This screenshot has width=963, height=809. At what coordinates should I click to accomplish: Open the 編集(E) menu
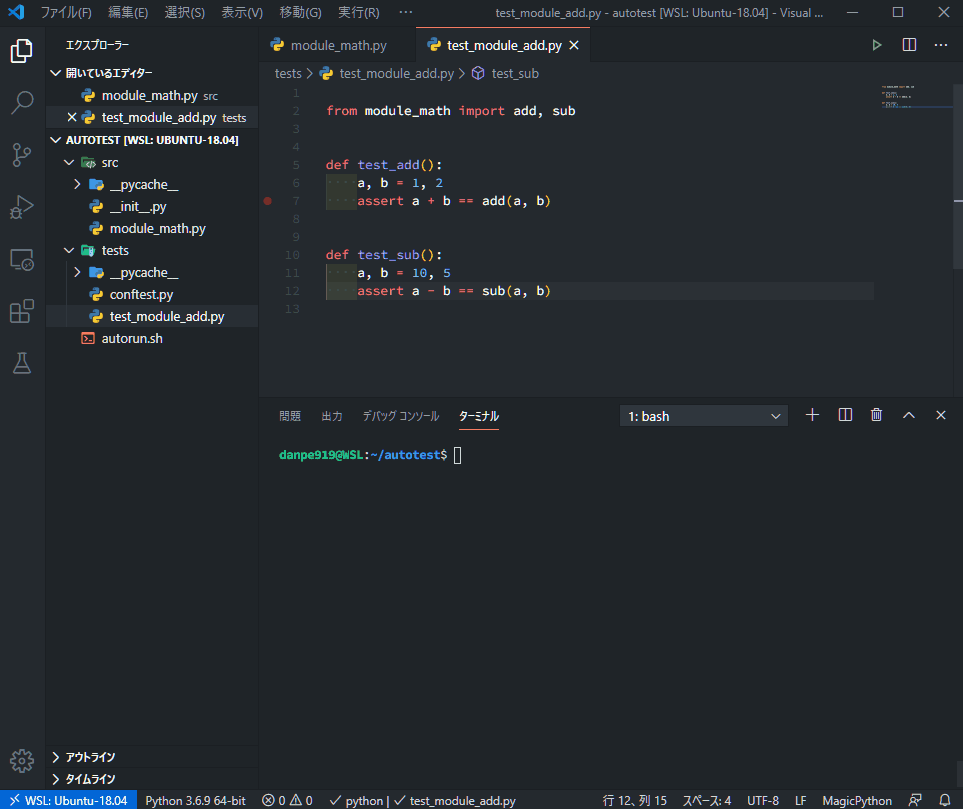tap(128, 12)
